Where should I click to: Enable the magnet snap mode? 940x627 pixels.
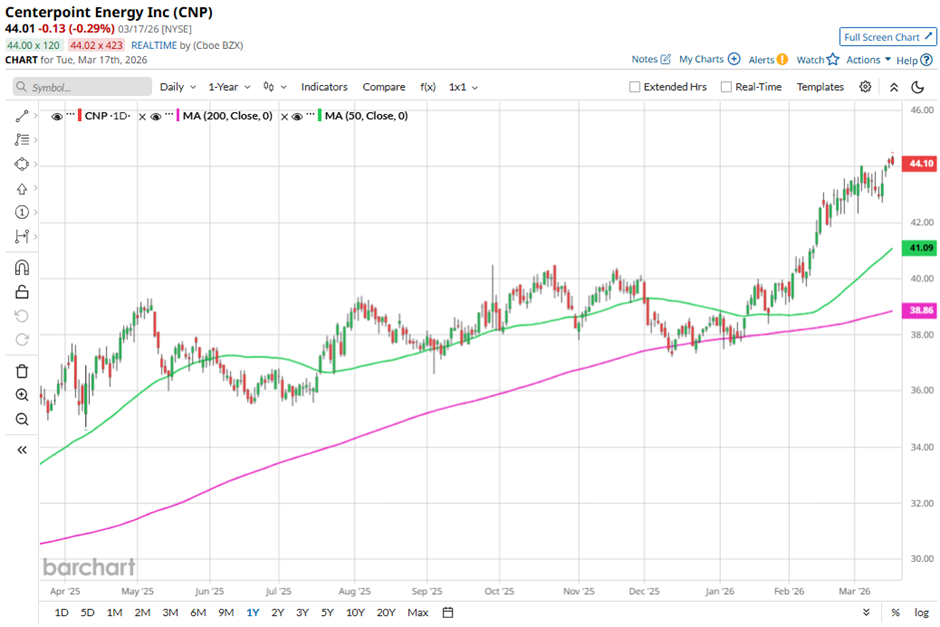pos(22,267)
